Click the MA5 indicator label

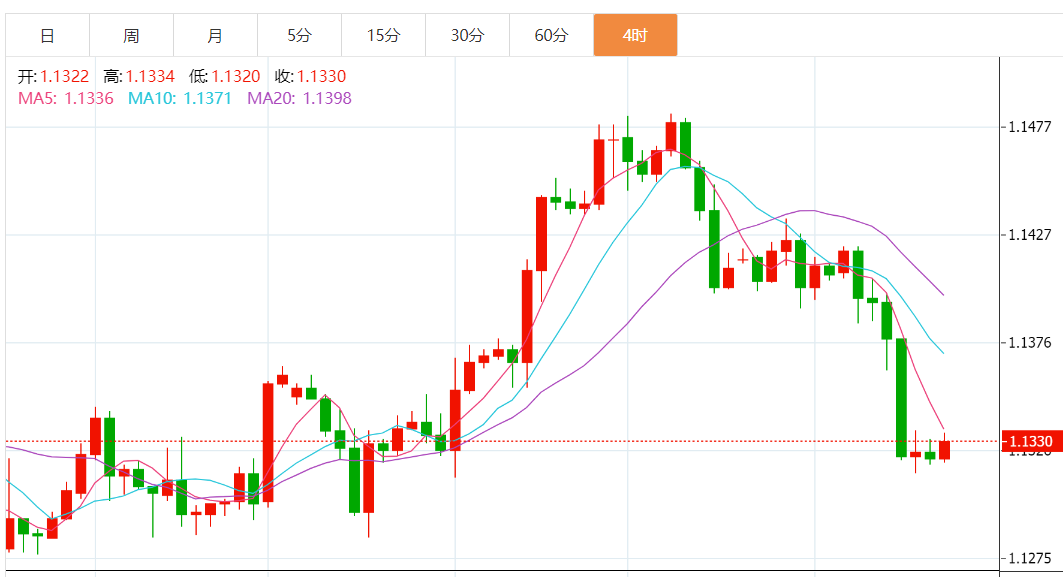click(x=66, y=98)
